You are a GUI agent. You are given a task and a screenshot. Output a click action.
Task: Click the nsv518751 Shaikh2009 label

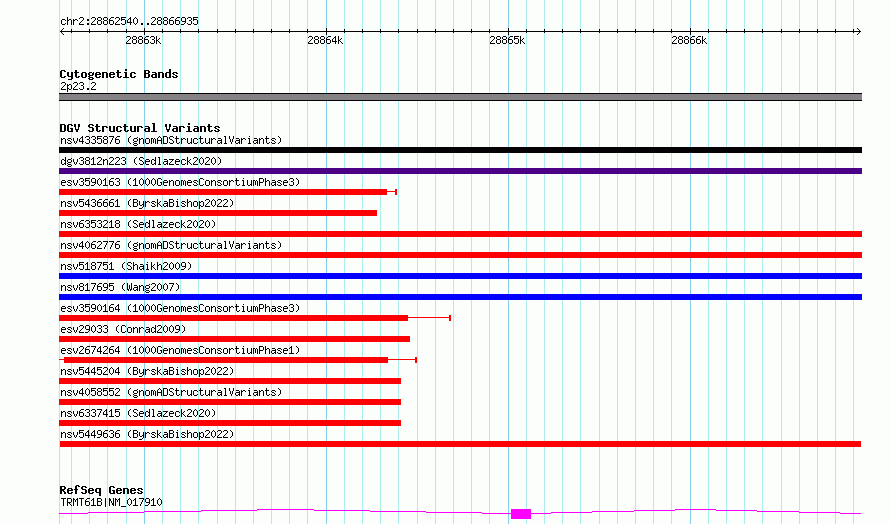point(126,266)
